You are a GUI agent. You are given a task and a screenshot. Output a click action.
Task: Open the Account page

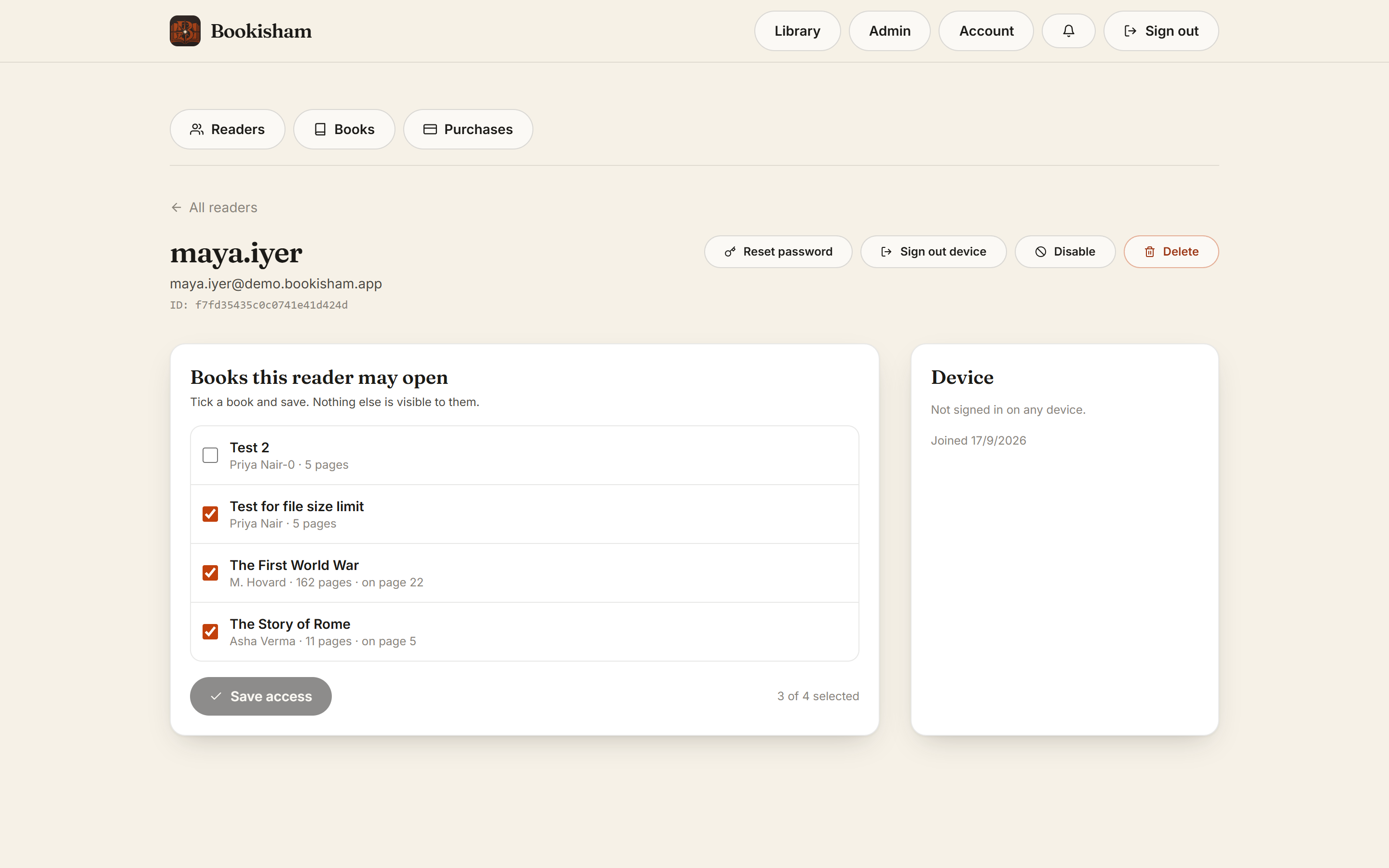pos(986,31)
